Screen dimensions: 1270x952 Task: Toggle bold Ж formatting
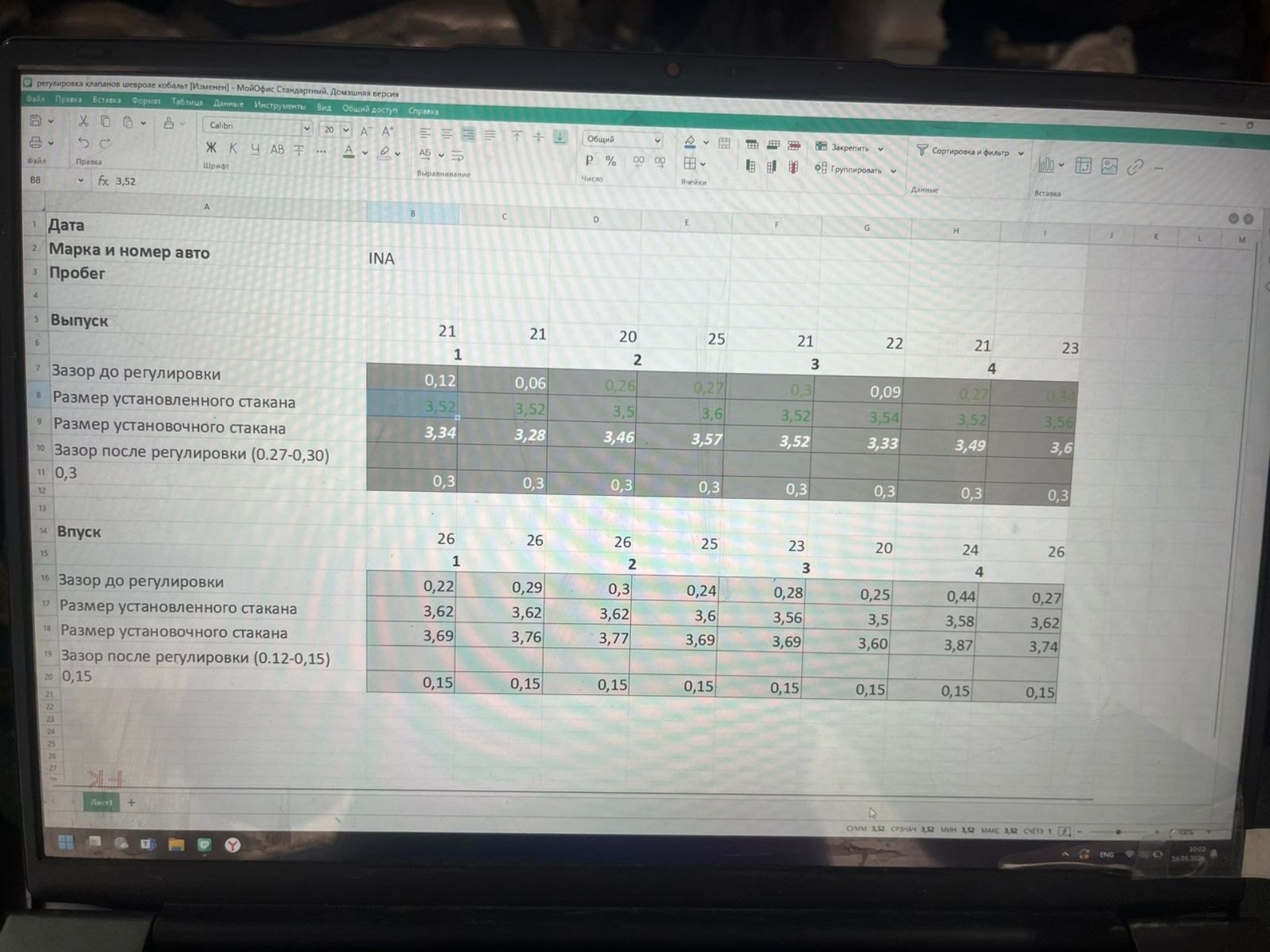click(x=211, y=147)
